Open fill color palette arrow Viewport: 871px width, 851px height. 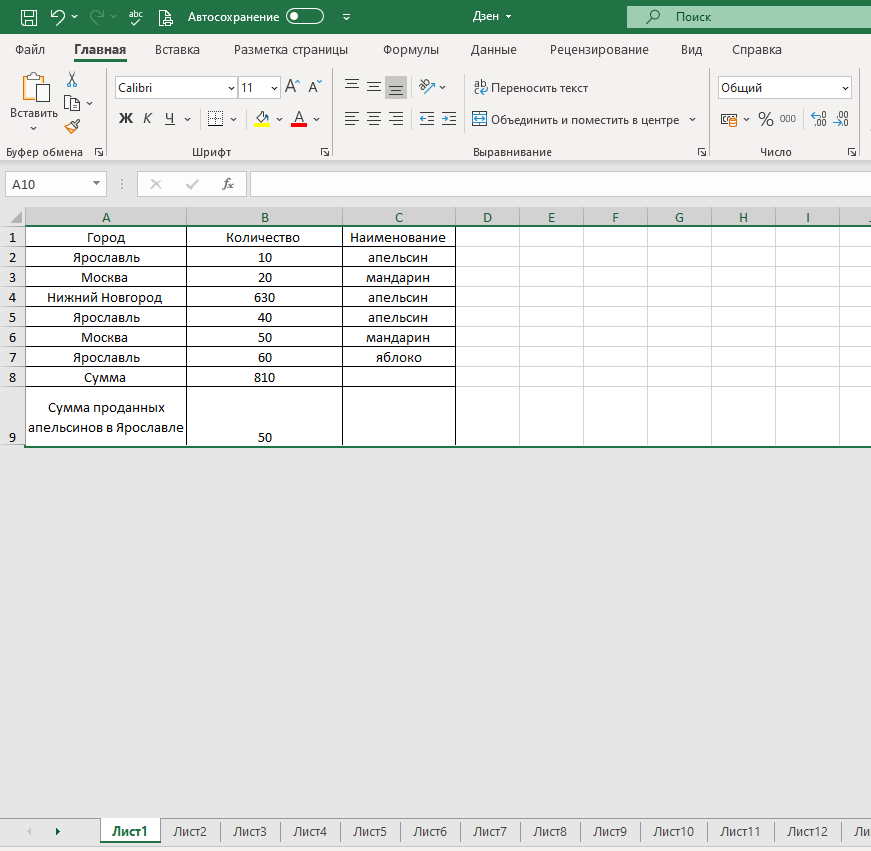pyautogui.click(x=279, y=119)
